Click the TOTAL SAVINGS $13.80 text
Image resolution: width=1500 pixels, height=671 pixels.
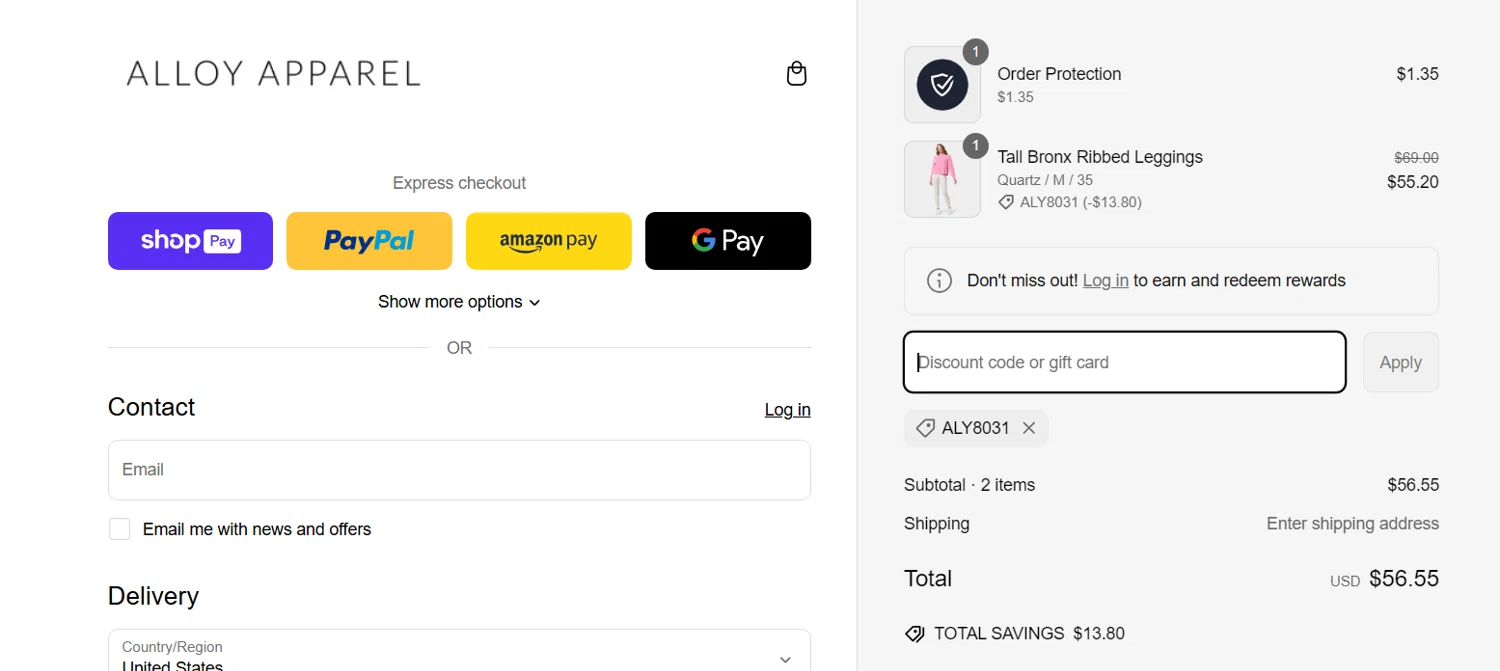coord(1029,634)
